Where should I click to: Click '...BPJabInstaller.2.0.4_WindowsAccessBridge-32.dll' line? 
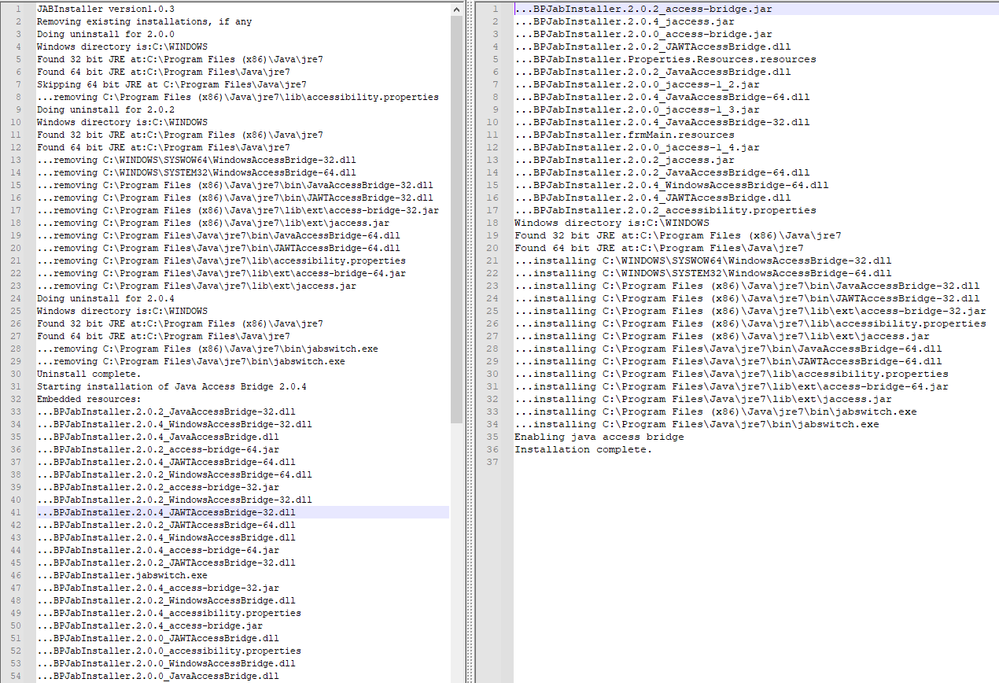pyautogui.click(x=175, y=424)
